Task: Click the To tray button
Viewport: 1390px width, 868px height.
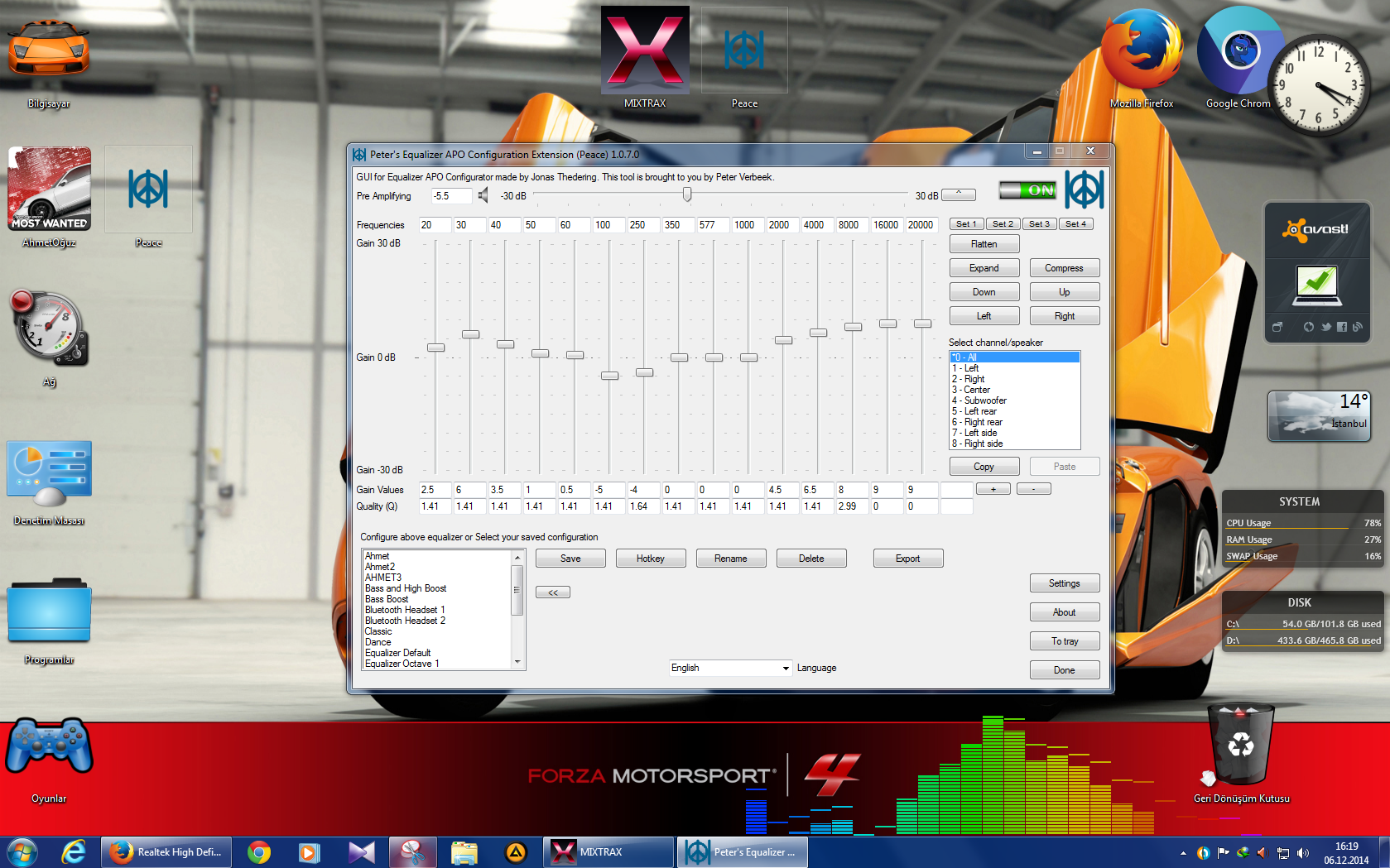Action: click(x=1065, y=641)
